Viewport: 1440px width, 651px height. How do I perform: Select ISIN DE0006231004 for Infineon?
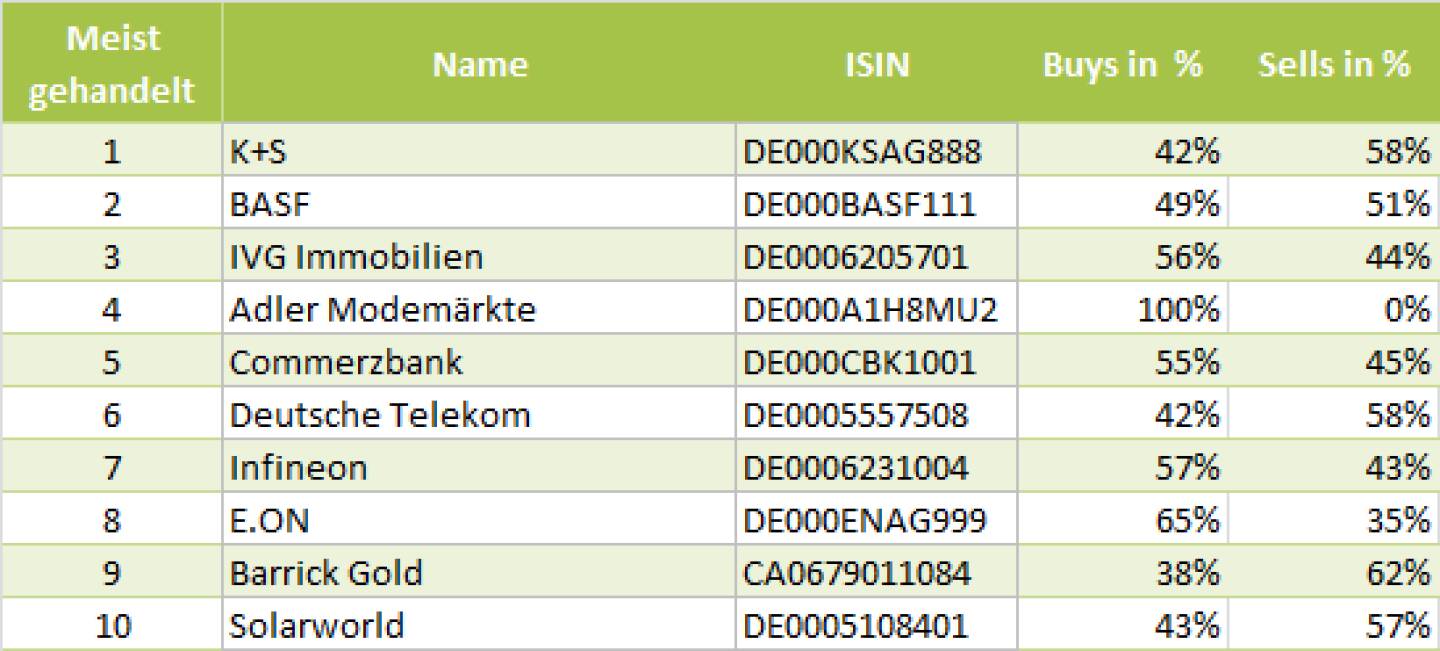856,468
